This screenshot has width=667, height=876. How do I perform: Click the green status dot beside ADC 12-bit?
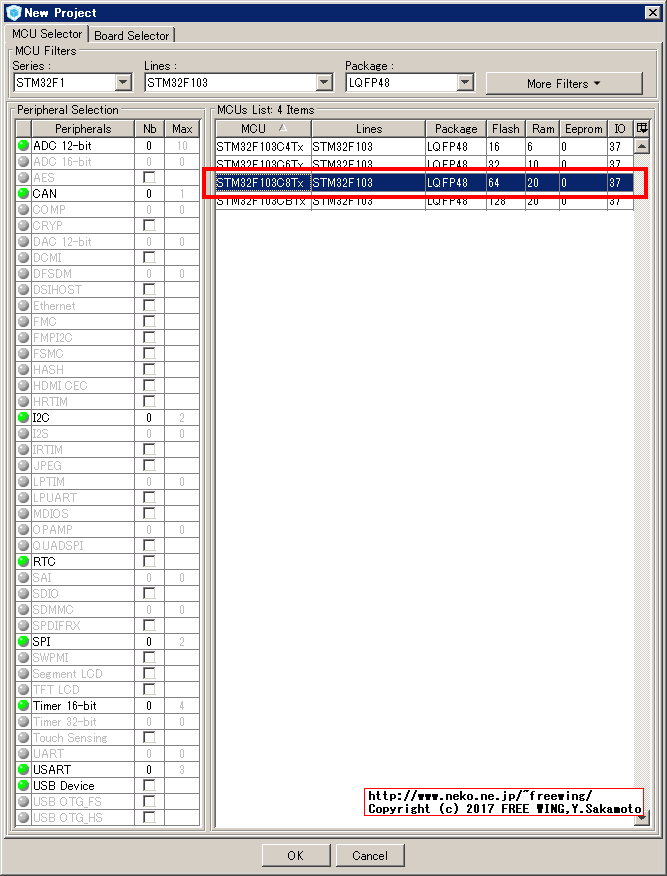23,146
